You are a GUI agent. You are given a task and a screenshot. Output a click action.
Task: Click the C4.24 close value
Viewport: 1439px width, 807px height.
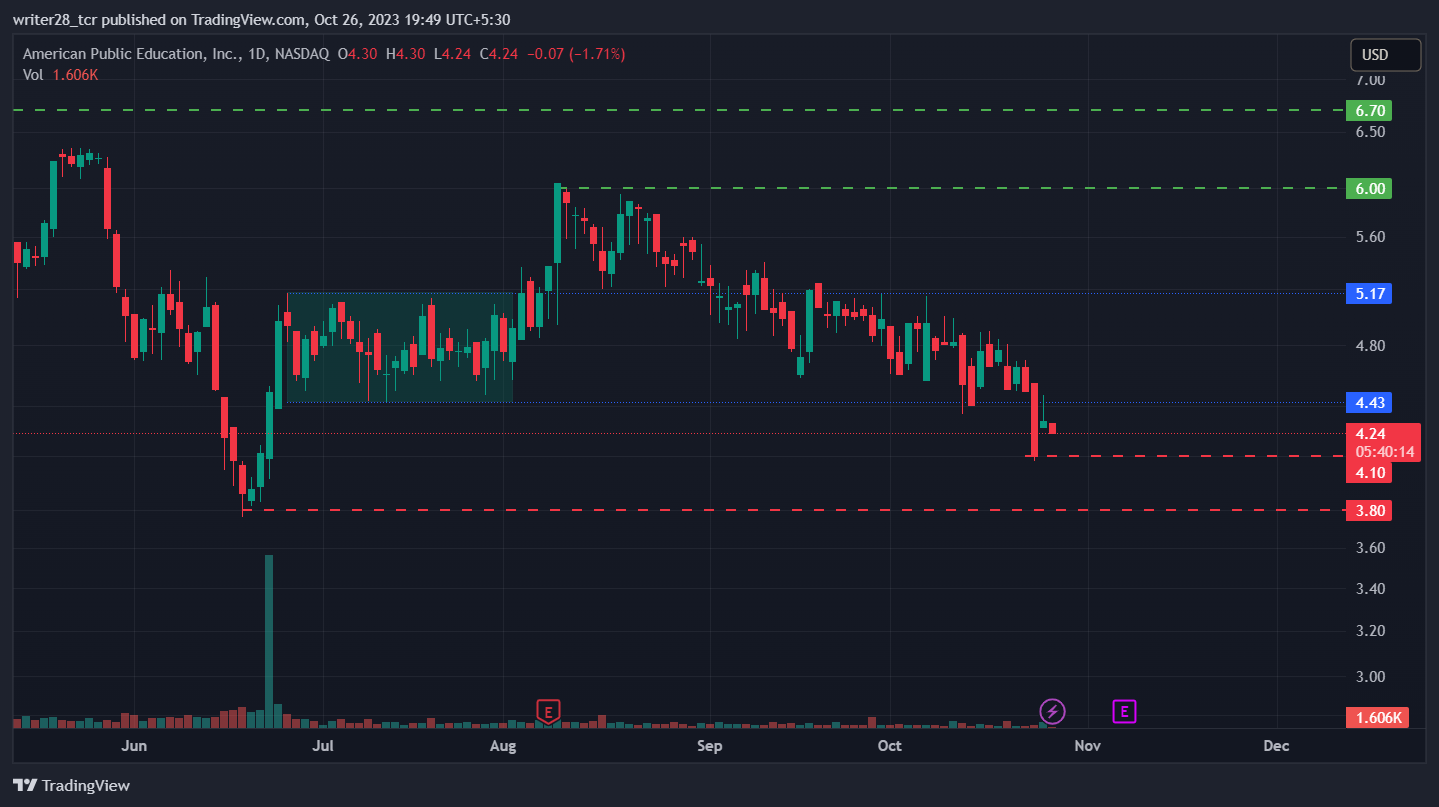coord(498,54)
